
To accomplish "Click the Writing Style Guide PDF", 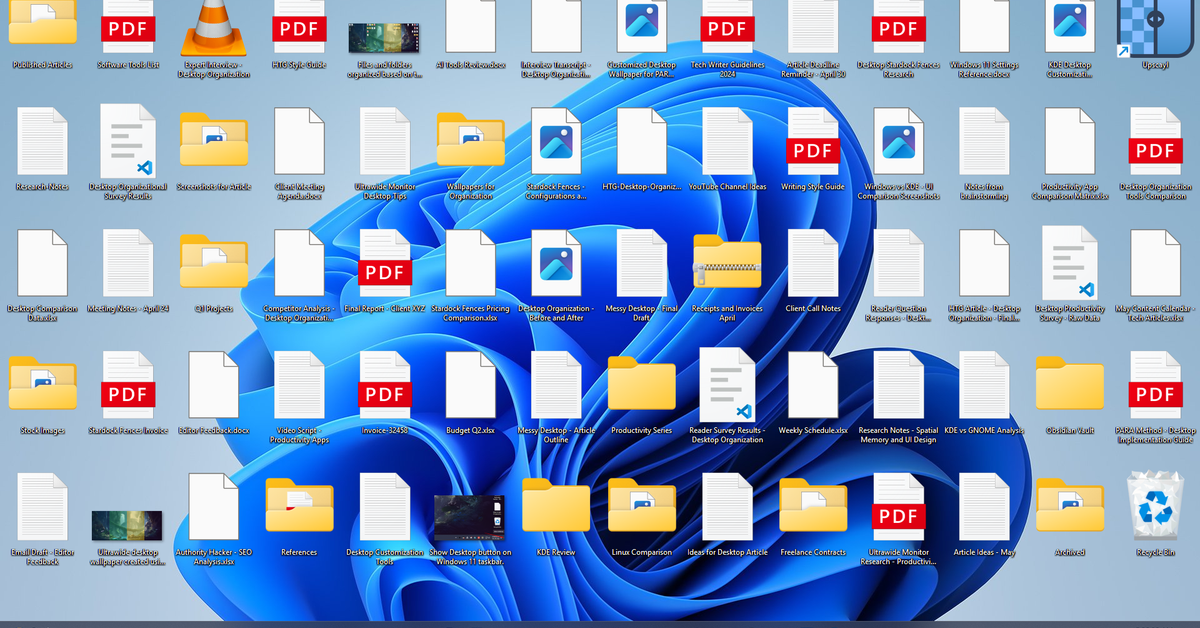I will click(812, 141).
